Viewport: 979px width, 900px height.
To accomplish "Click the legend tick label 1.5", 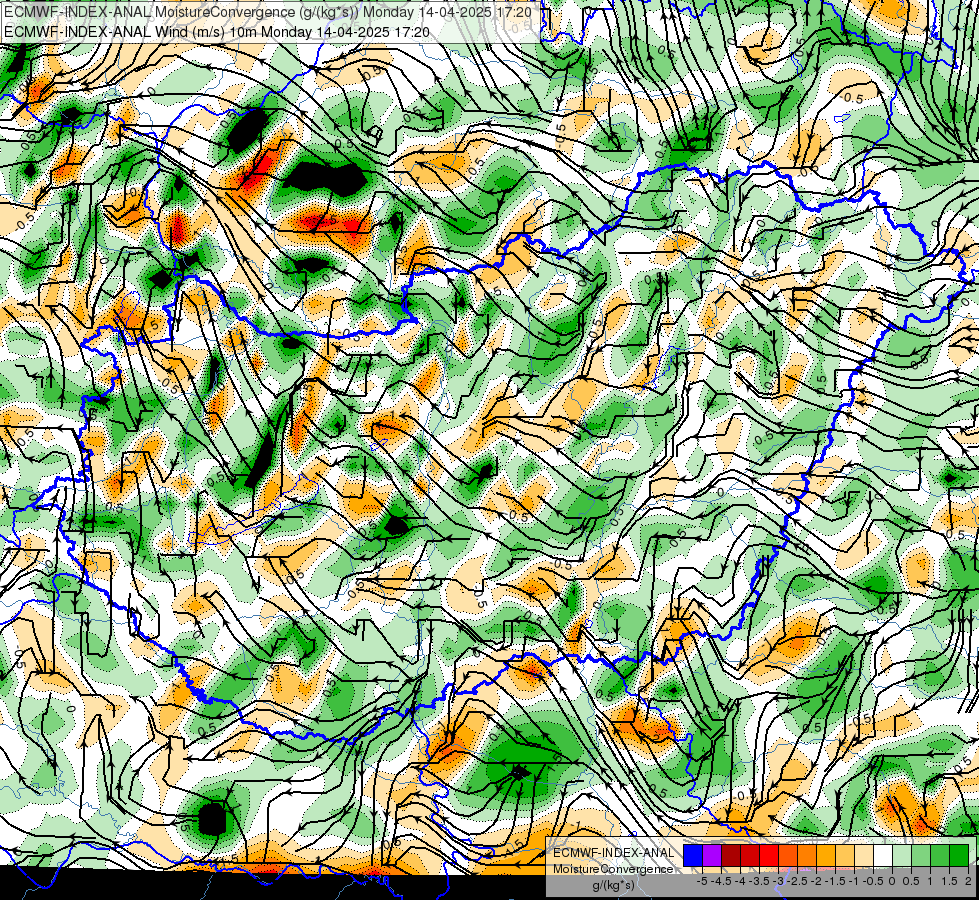I will [950, 881].
